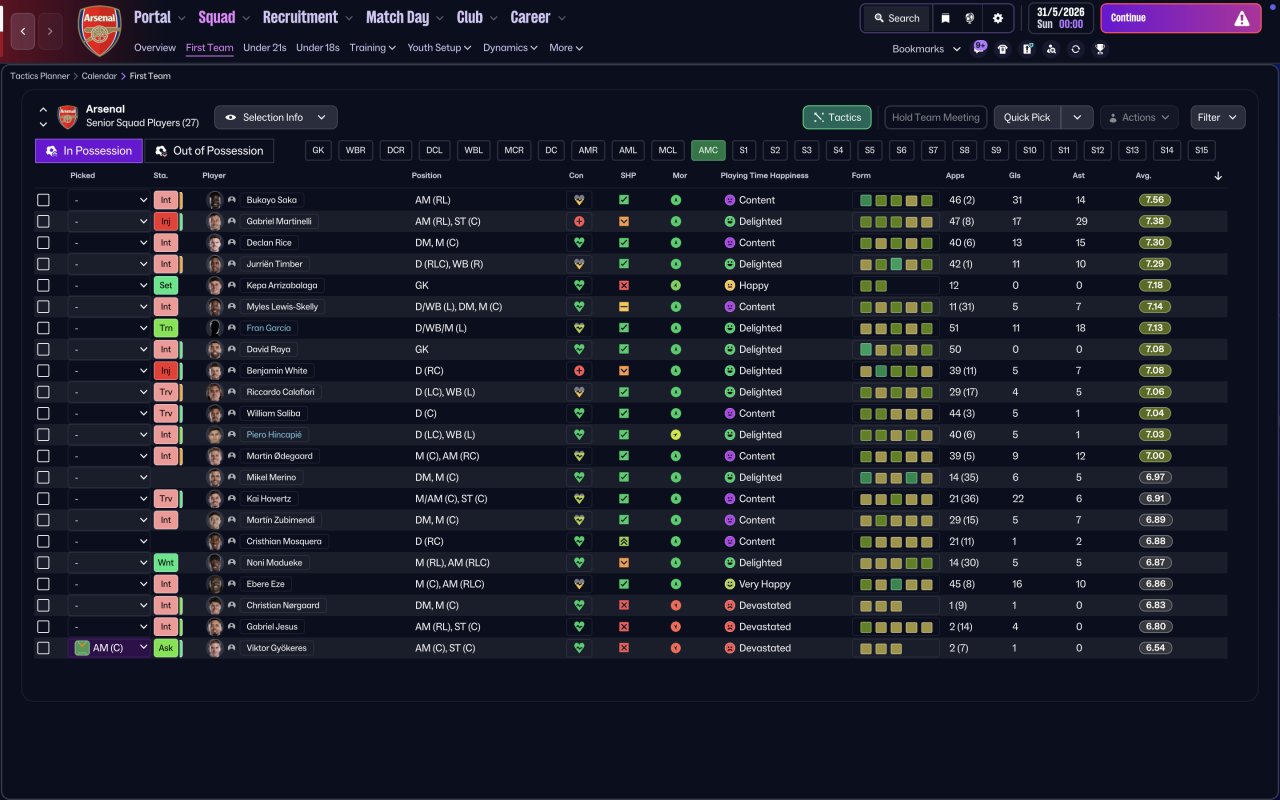Click the Set status badge for Kepa Arrizabalaga

[x=166, y=285]
